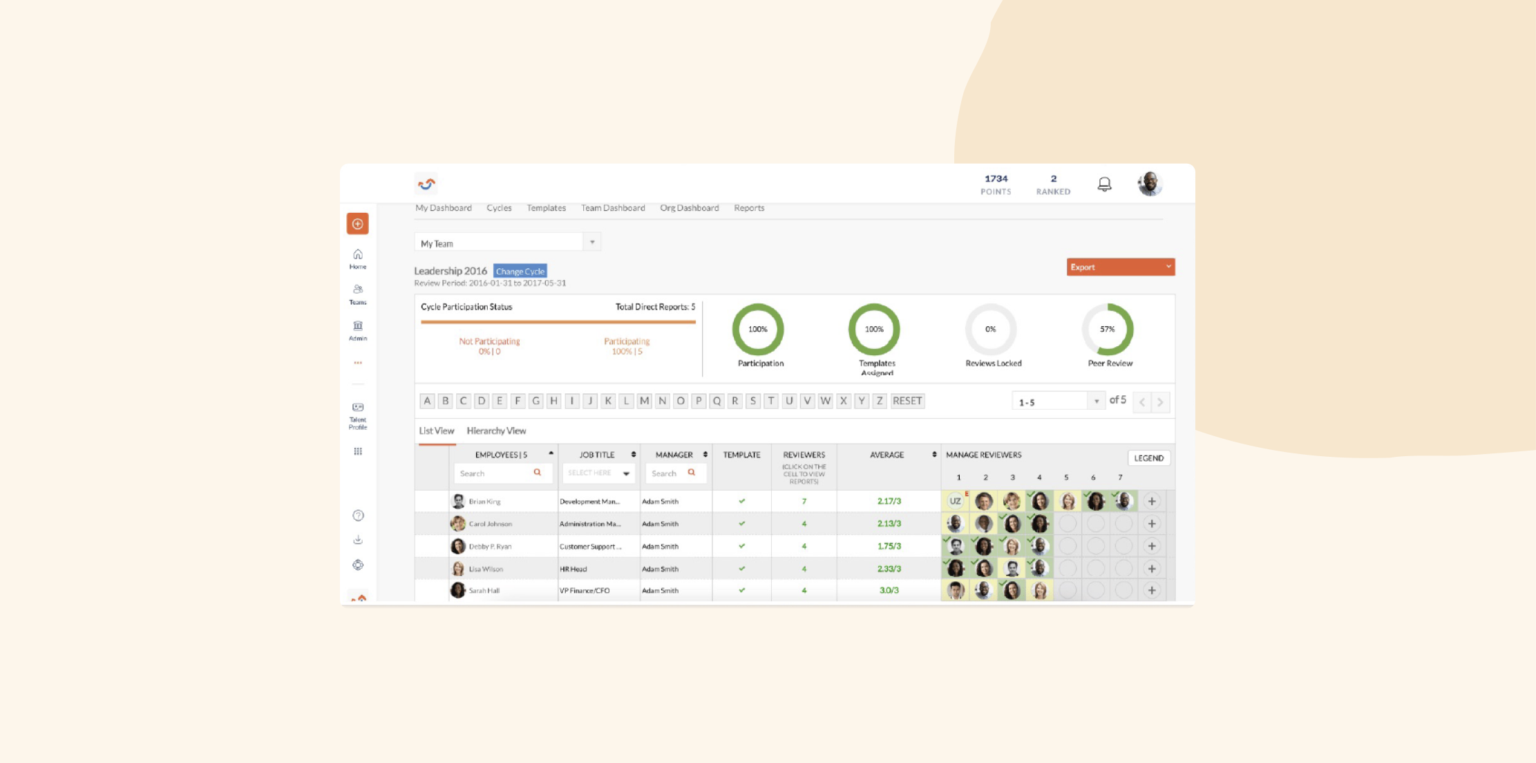Click the search icon in Employees filter
The height and width of the screenshot is (763, 1536).
(x=537, y=473)
